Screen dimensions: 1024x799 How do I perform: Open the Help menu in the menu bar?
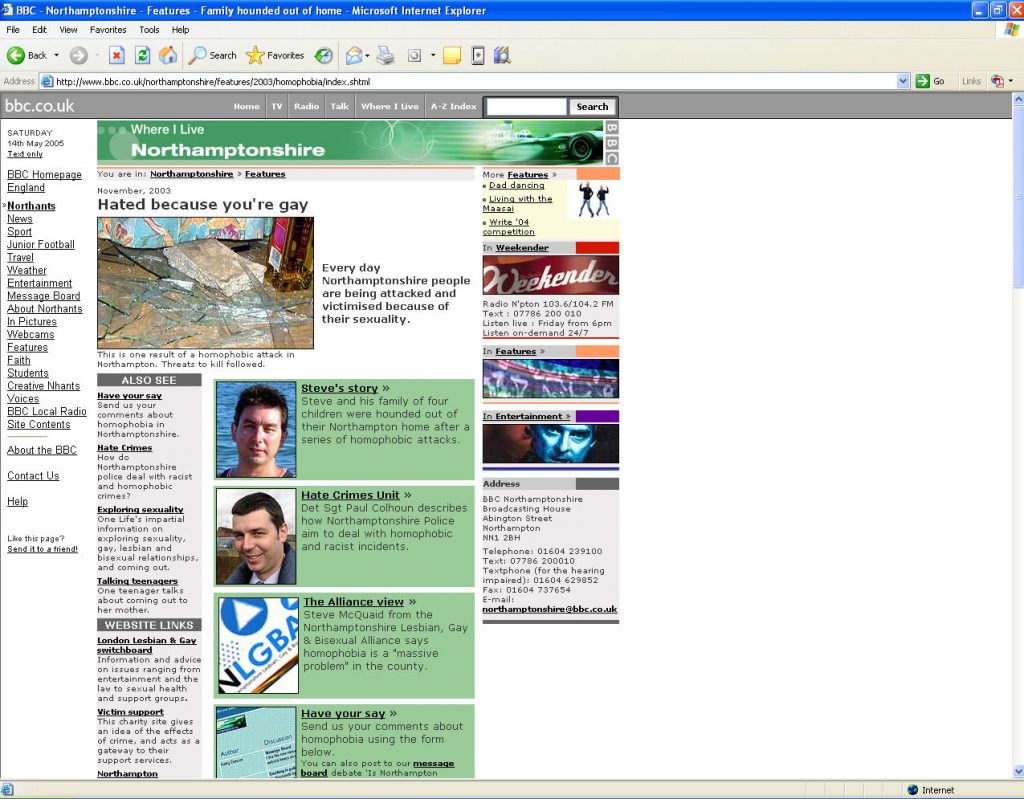click(x=181, y=29)
